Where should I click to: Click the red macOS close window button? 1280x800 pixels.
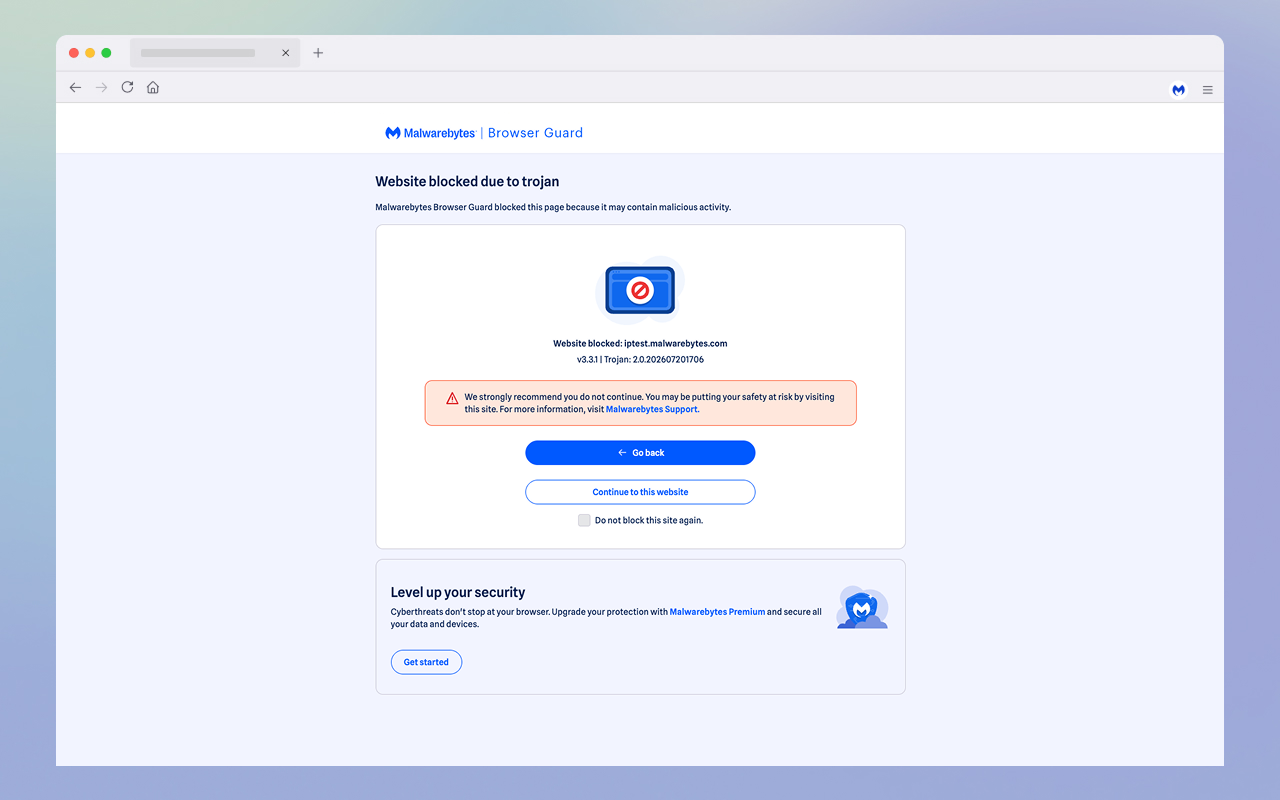(74, 53)
